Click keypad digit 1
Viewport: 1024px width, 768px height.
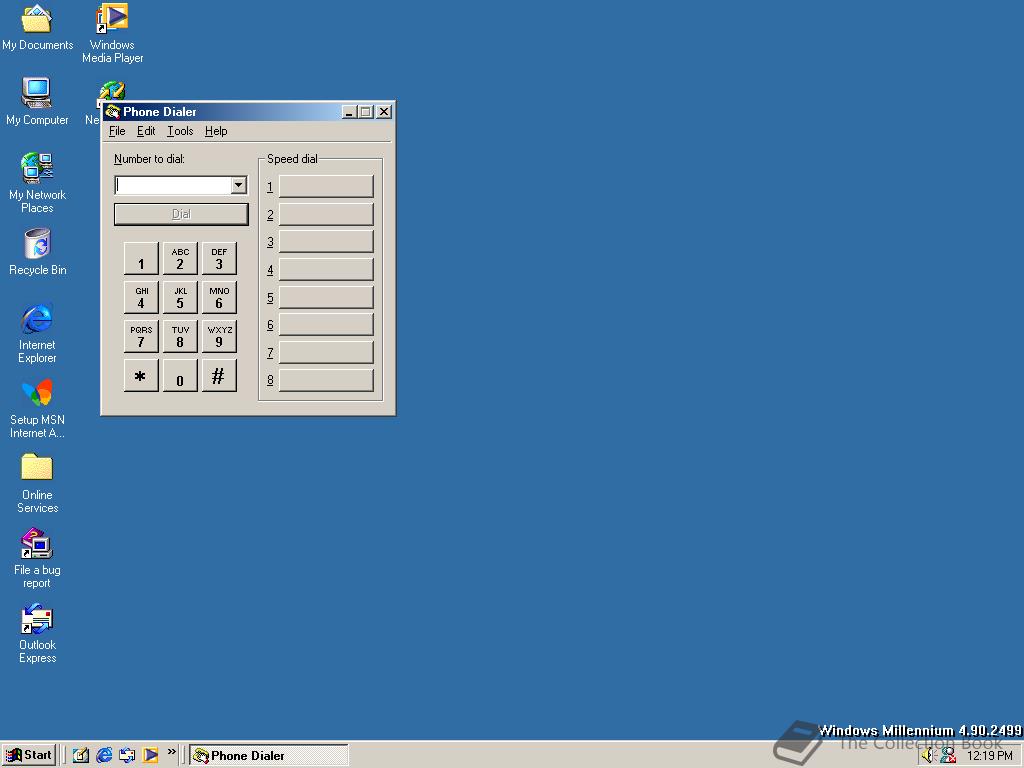click(x=141, y=259)
